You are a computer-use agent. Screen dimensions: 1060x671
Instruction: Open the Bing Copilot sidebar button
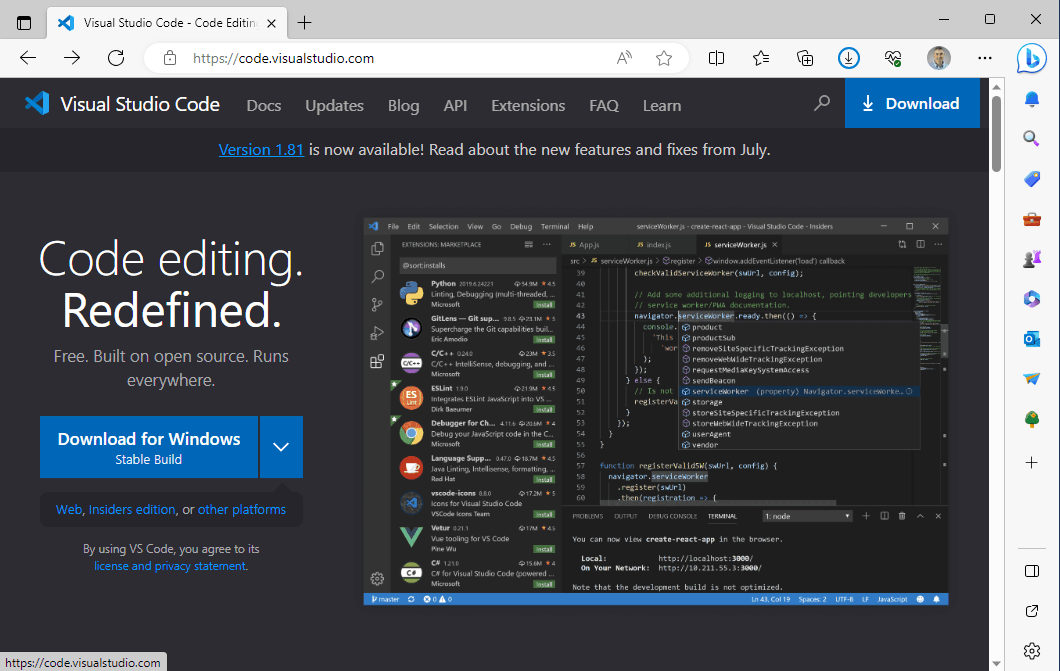point(1032,58)
